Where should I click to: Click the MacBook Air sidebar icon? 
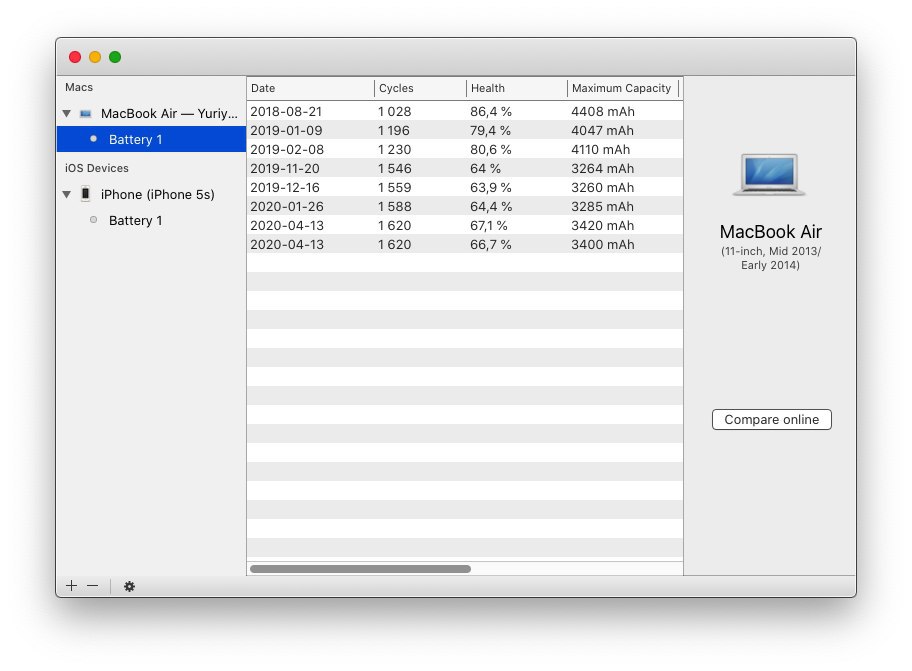(86, 113)
